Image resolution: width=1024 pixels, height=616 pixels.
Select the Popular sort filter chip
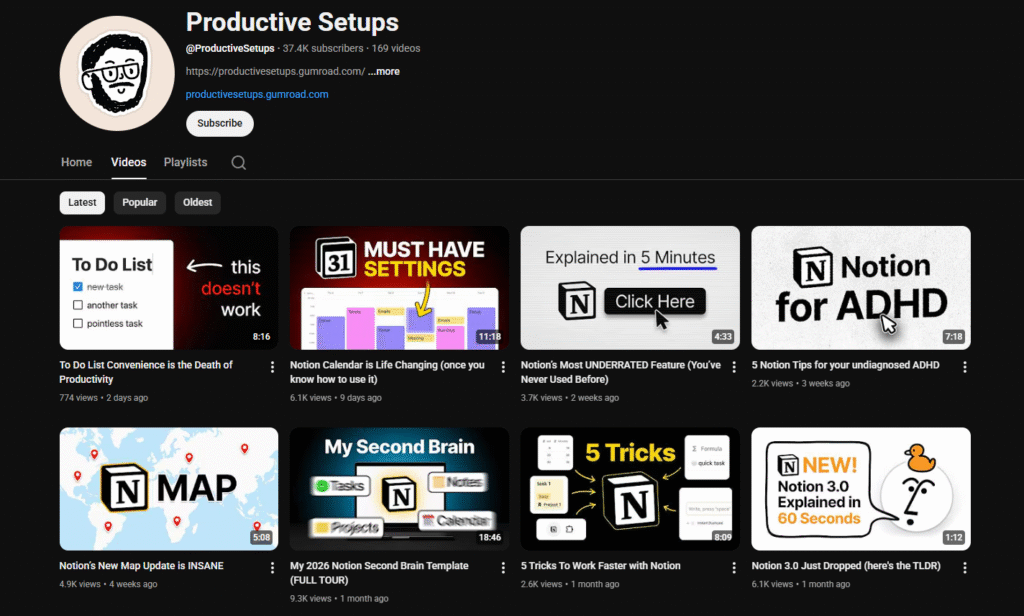[x=140, y=202]
